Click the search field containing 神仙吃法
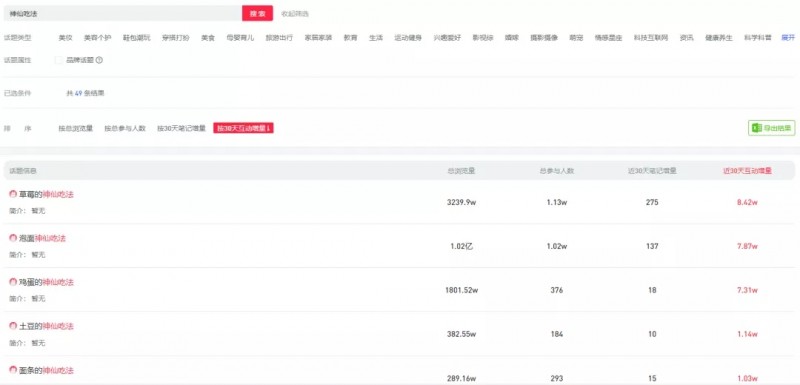800x385 pixels. click(x=122, y=14)
